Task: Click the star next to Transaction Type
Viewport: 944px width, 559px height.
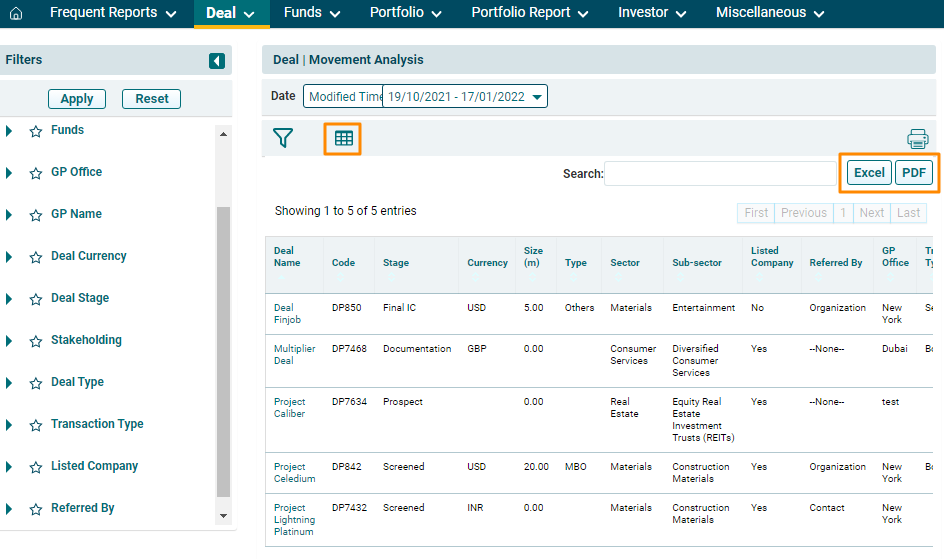Action: [36, 425]
